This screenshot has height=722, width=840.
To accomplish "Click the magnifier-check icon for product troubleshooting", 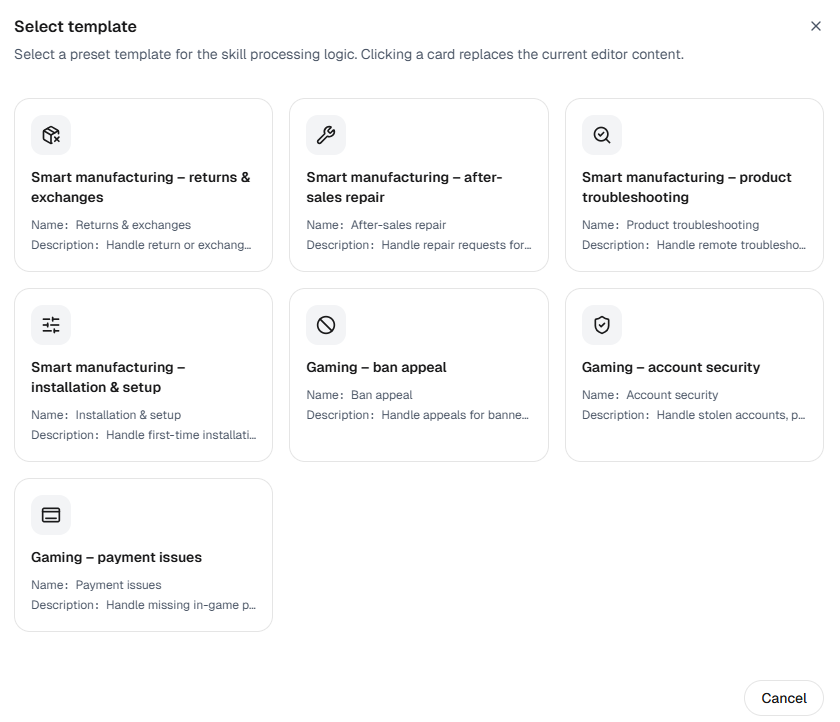I will [602, 135].
